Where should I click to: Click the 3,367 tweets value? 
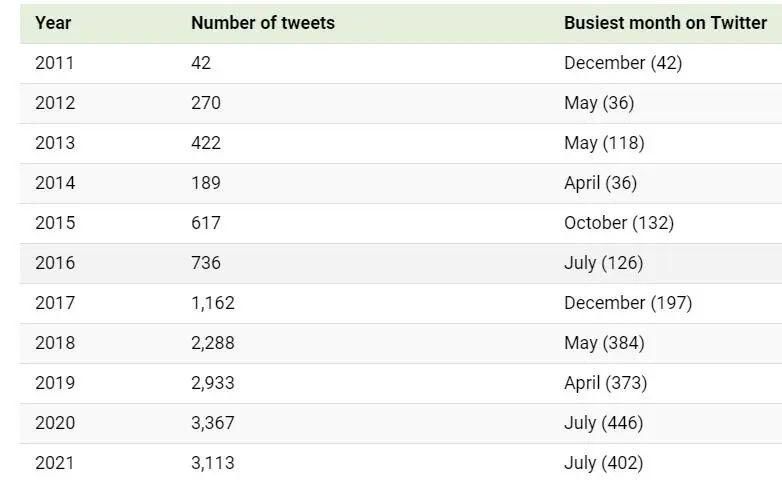click(x=212, y=423)
